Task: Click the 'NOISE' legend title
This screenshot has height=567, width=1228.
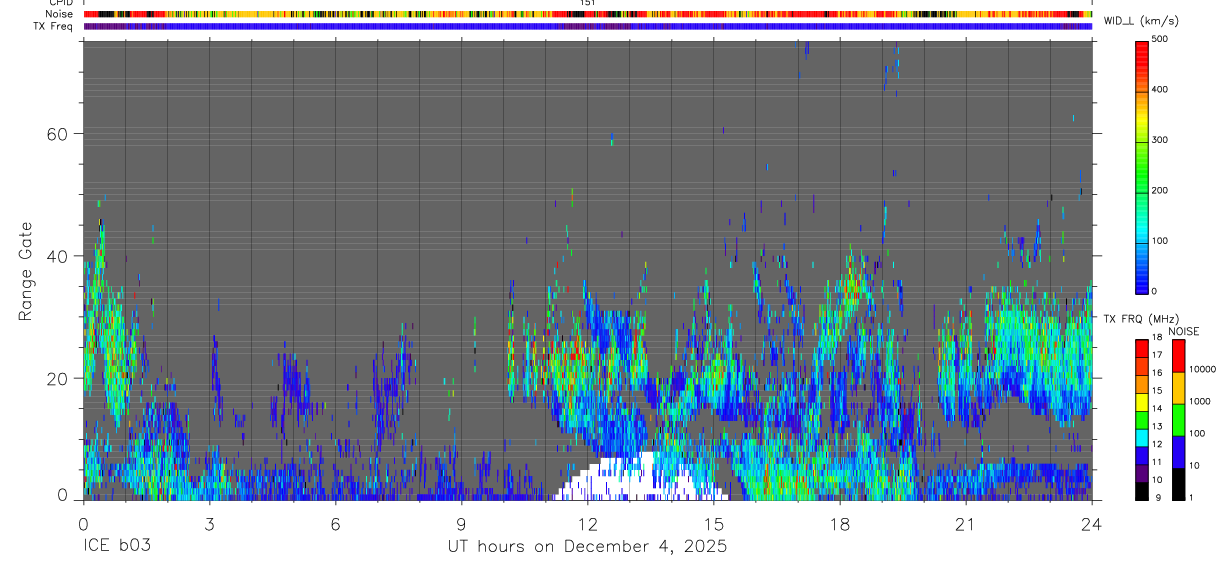Action: (x=1184, y=331)
